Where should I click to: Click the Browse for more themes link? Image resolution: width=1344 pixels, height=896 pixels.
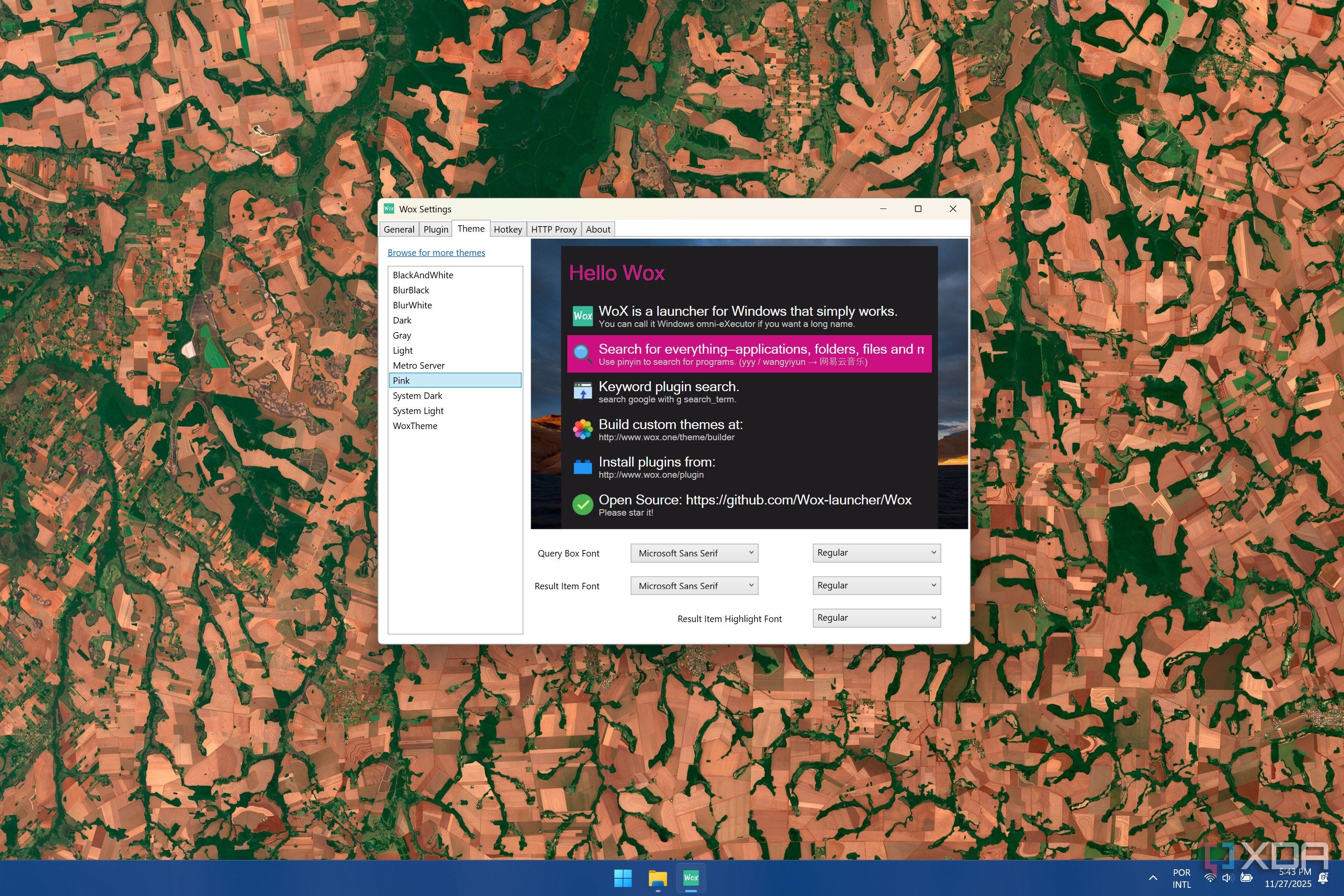tap(436, 252)
